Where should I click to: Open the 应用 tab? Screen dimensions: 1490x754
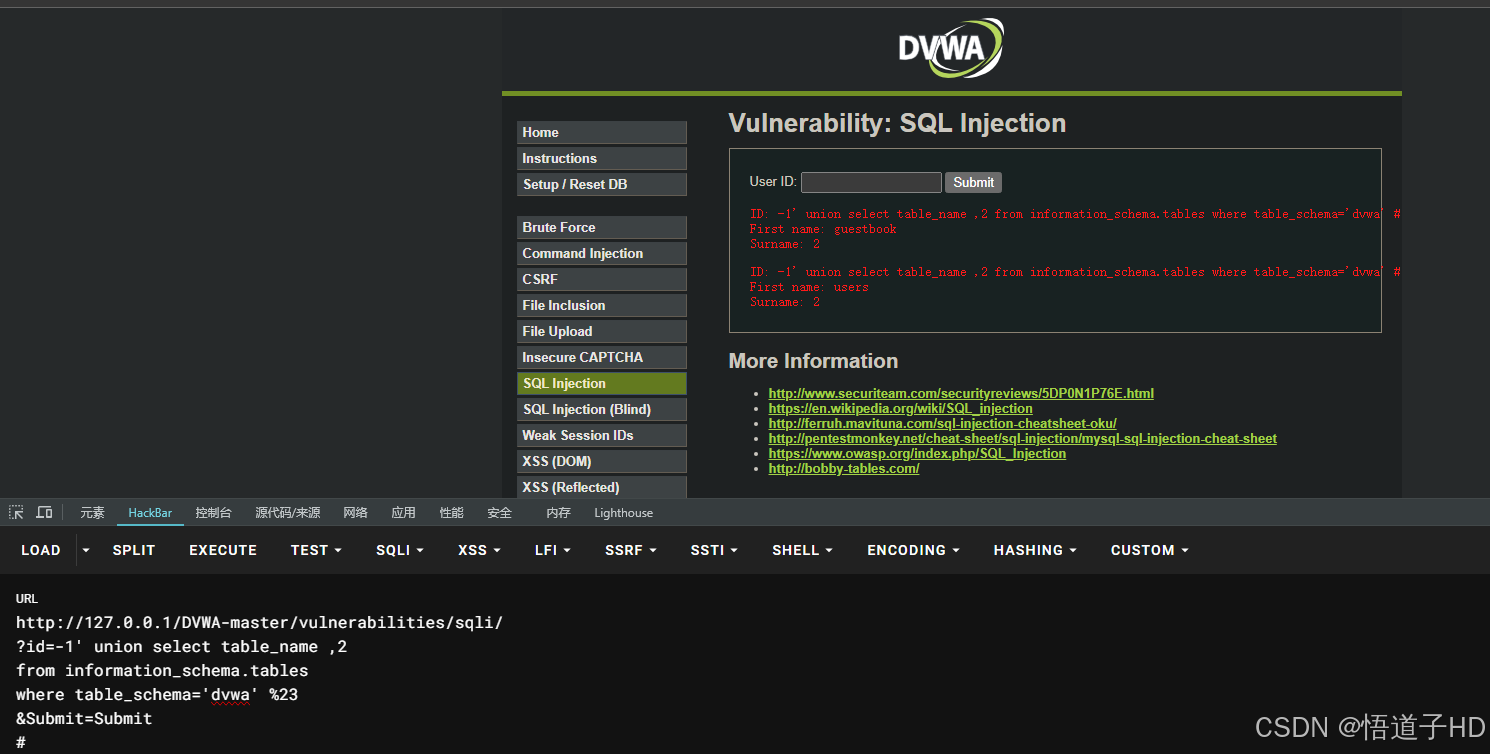coord(403,513)
